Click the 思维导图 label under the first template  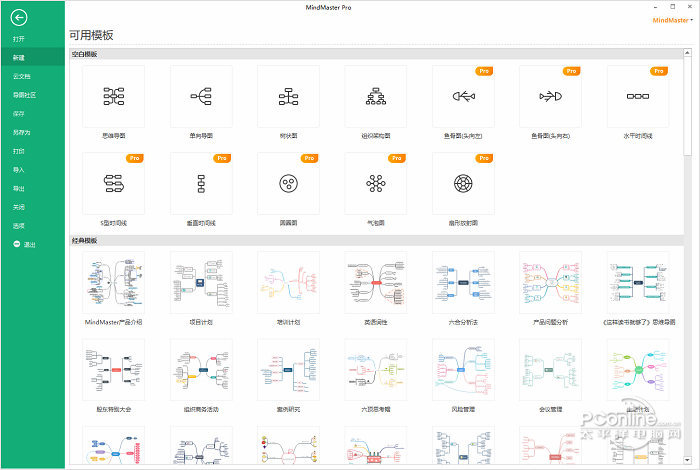point(114,136)
